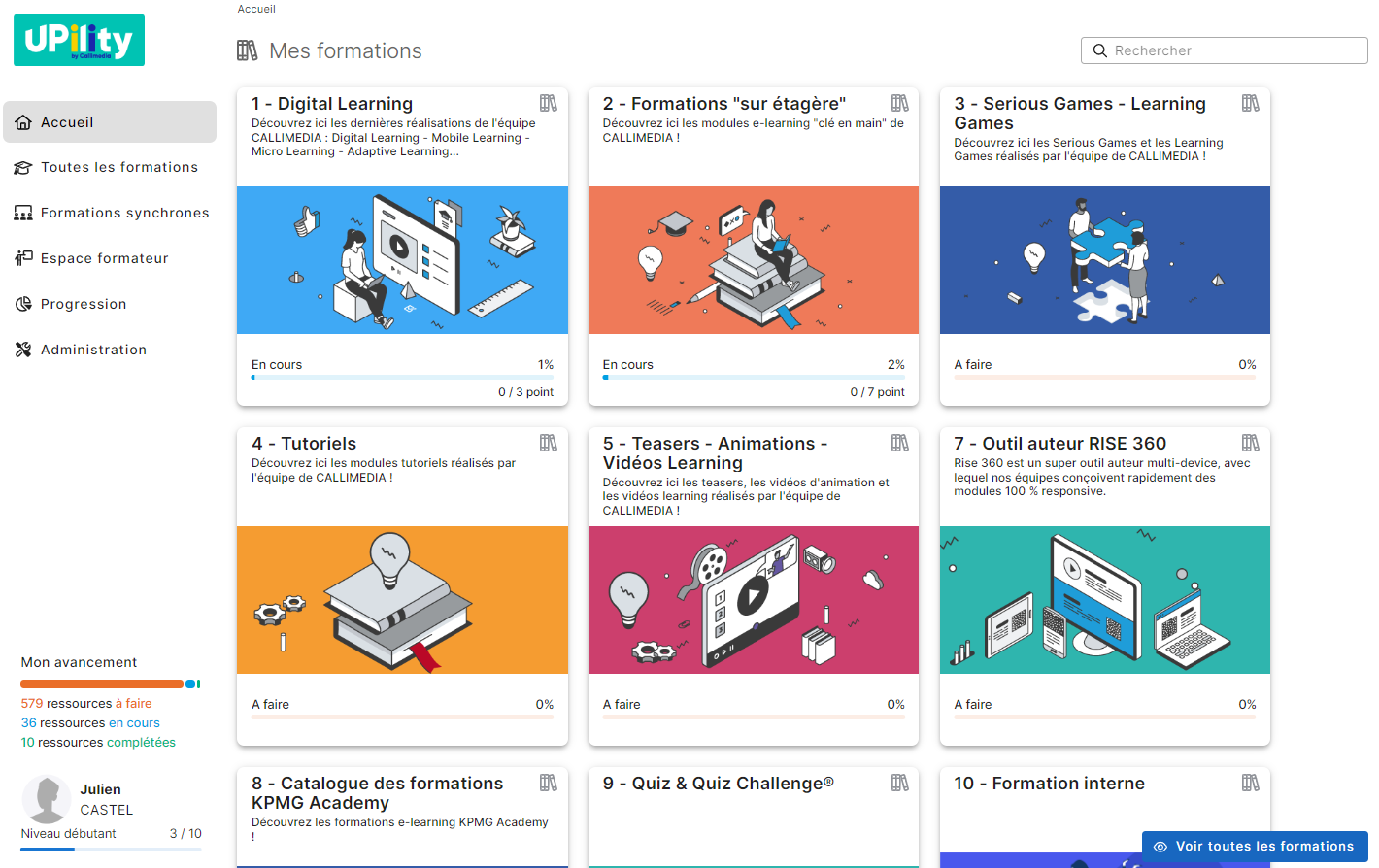Click the "Niveau débutant" level label
1379x868 pixels.
68,834
